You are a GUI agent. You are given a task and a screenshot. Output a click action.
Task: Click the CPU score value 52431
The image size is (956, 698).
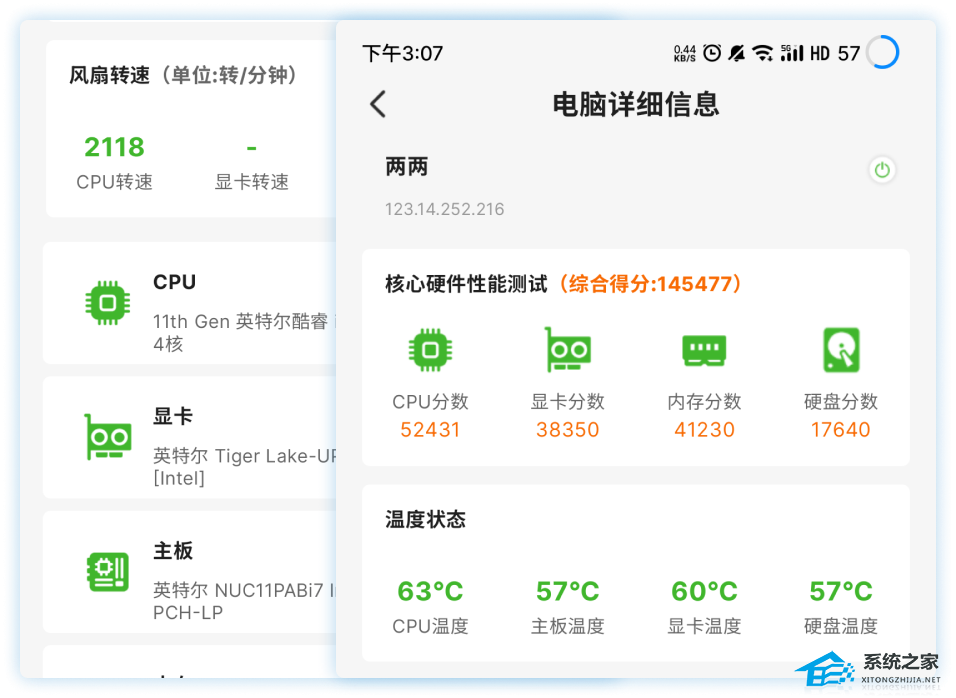tap(430, 430)
